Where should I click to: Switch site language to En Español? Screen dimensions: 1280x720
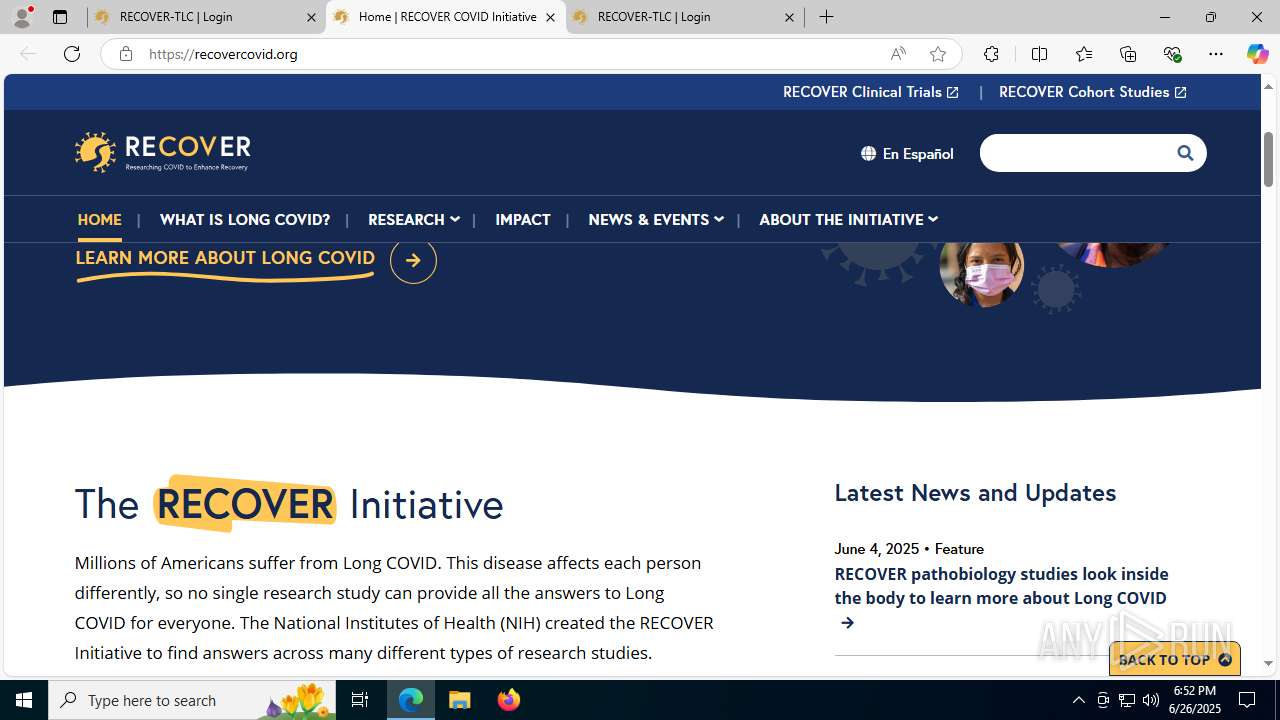907,153
